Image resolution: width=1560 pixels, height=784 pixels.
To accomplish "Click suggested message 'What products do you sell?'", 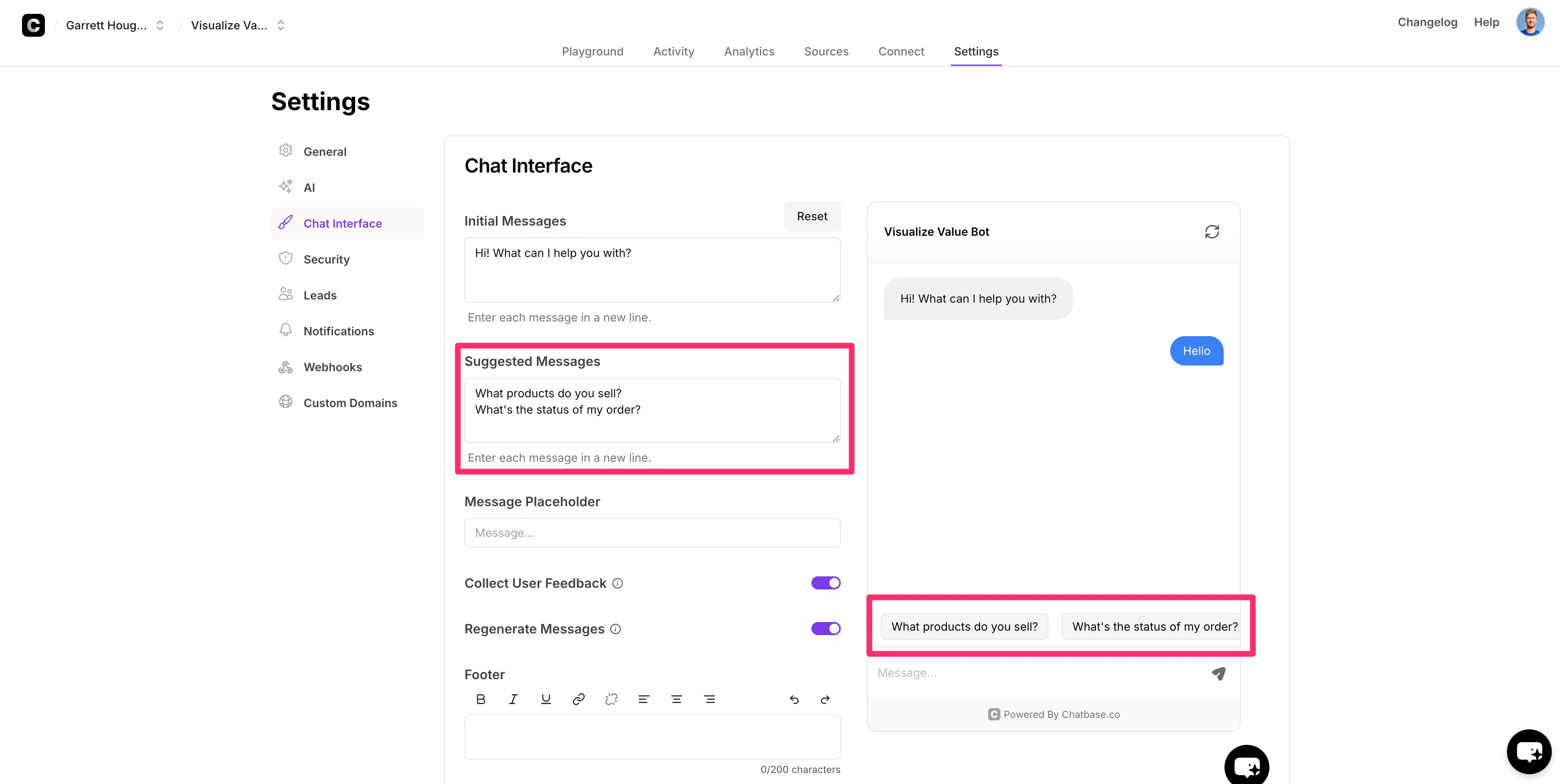I will coord(964,627).
